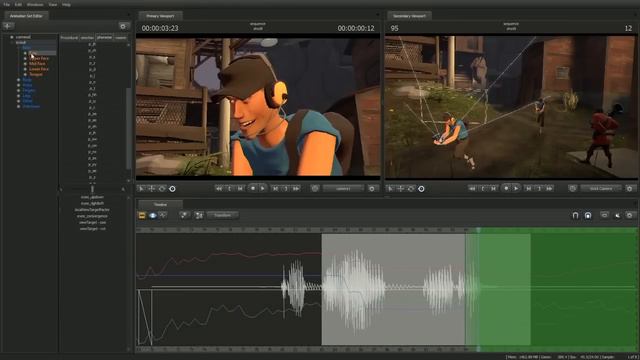Switch timeline to Motion Editor mode
640x360 pixels.
pyautogui.click(x=153, y=215)
